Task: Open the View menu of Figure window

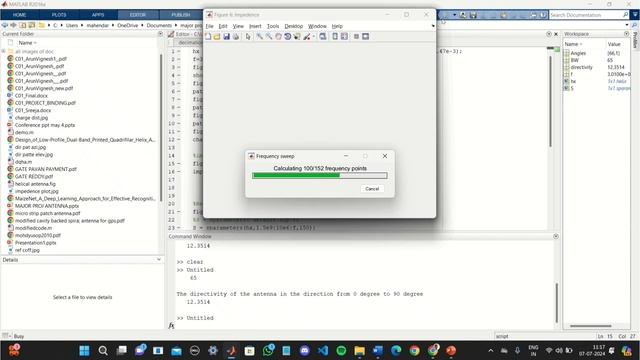Action: [x=238, y=26]
